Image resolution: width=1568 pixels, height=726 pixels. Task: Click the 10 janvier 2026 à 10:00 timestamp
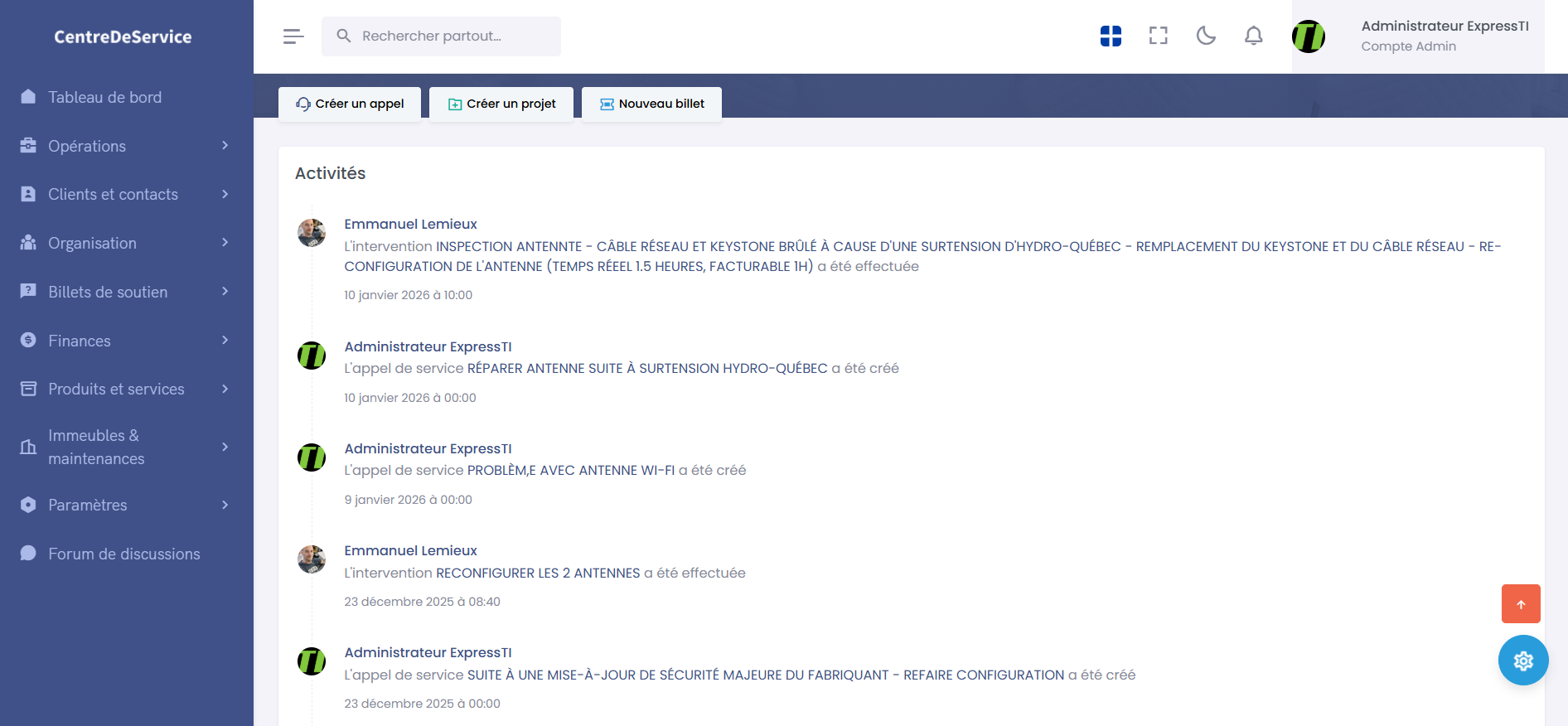409,295
